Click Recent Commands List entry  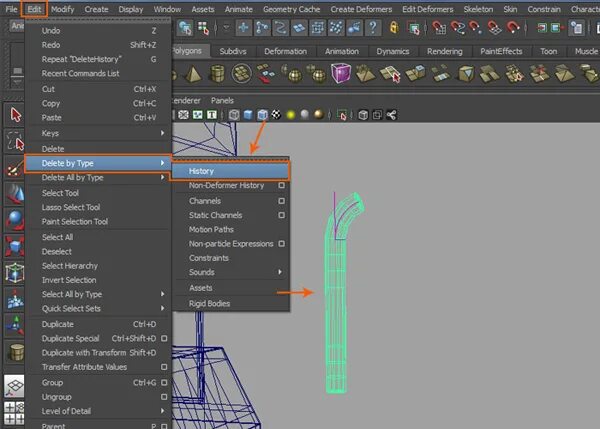click(99, 73)
